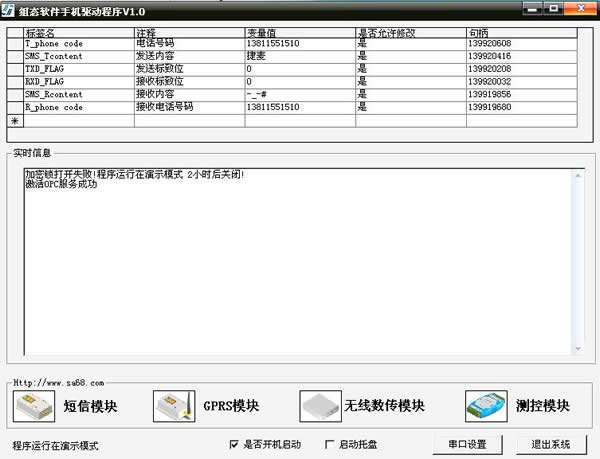Click row selector beside RXD_FLAG row
The width and height of the screenshot is (600, 459).
(x=14, y=82)
